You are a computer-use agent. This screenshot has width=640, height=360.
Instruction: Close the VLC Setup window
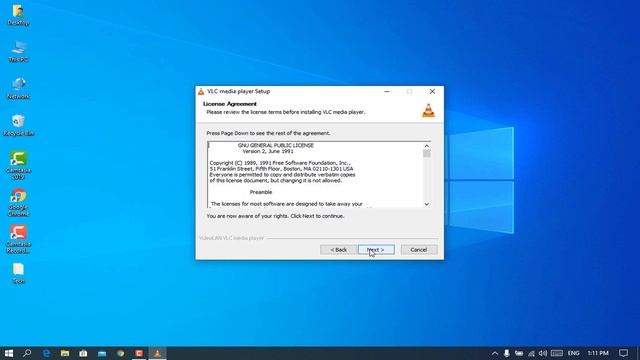[x=432, y=91]
